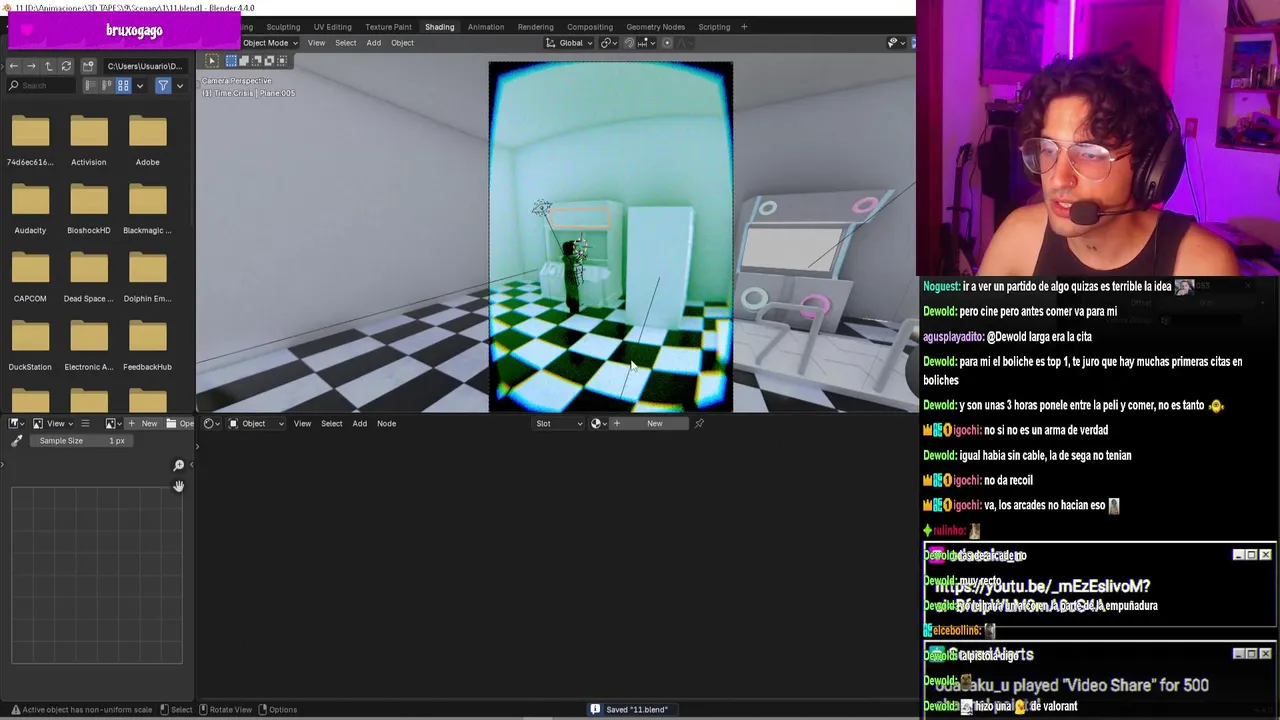Switch file browser to horizontal list view
The width and height of the screenshot is (1280, 720).
point(106,86)
